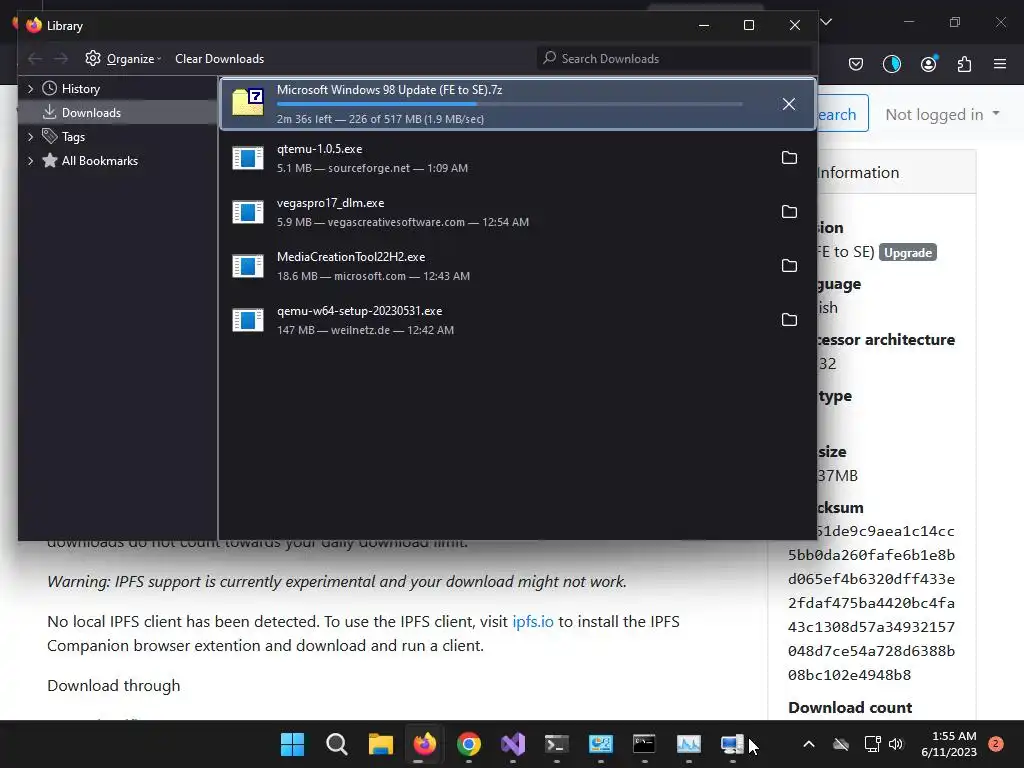
Task: Click the blue shield icon in Firefox toolbar
Action: click(x=892, y=64)
